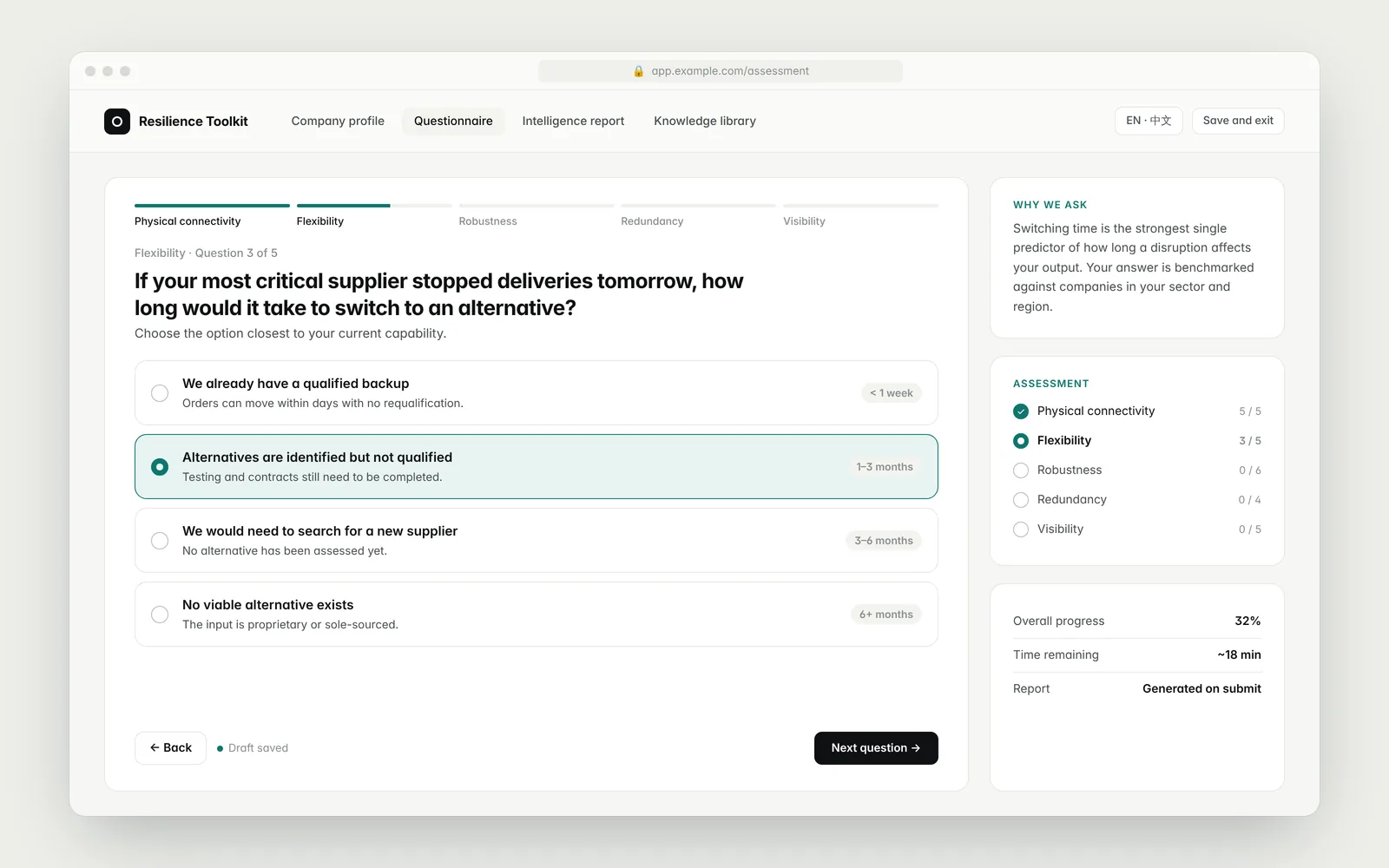Click 'Flexibility · Question 3 of 5' breadcrumb
Image resolution: width=1389 pixels, height=868 pixels.
click(206, 253)
